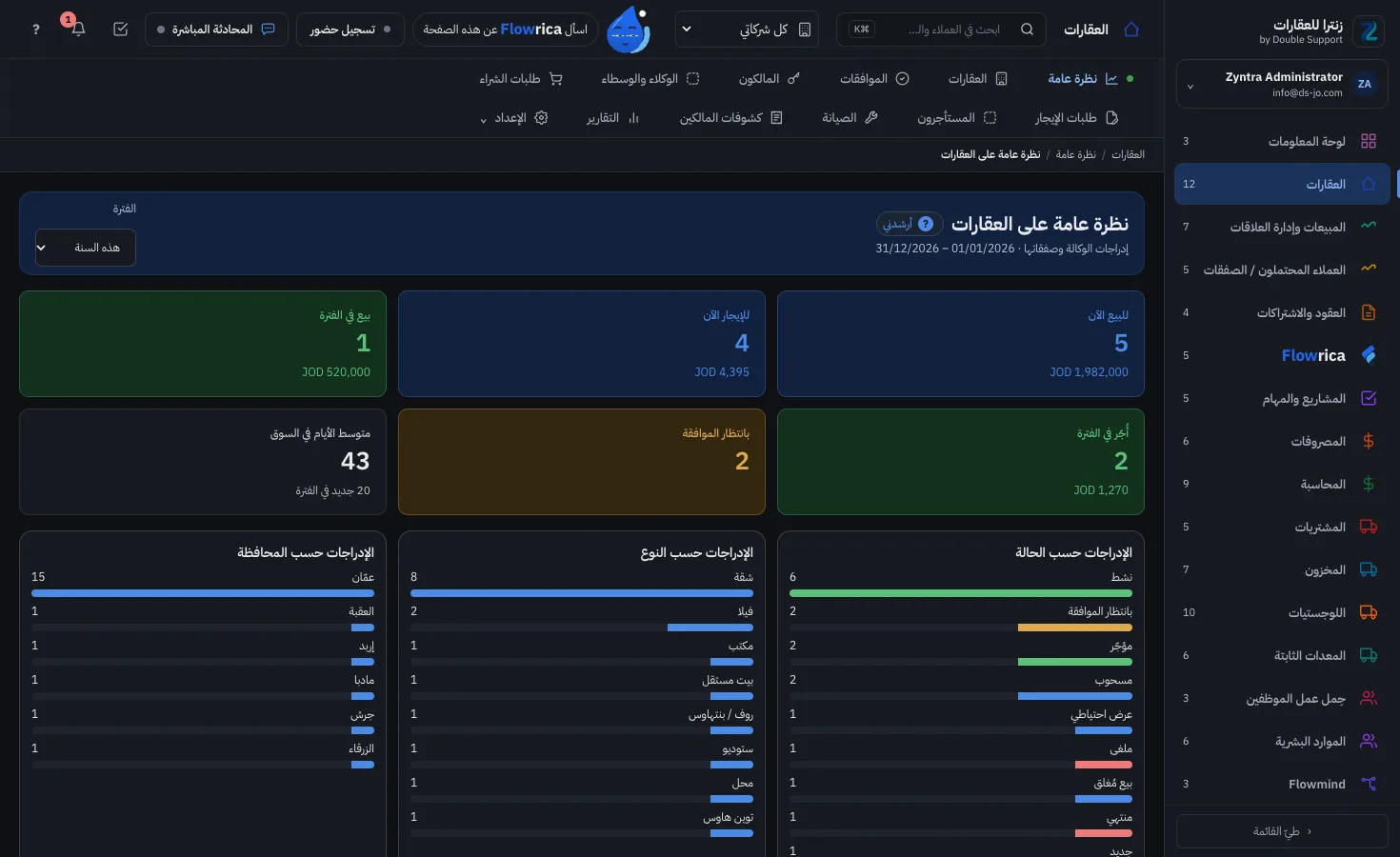The width and height of the screenshot is (1400, 857).
Task: Open العقود والاشتراكات in sidebar
Action: tap(1282, 312)
